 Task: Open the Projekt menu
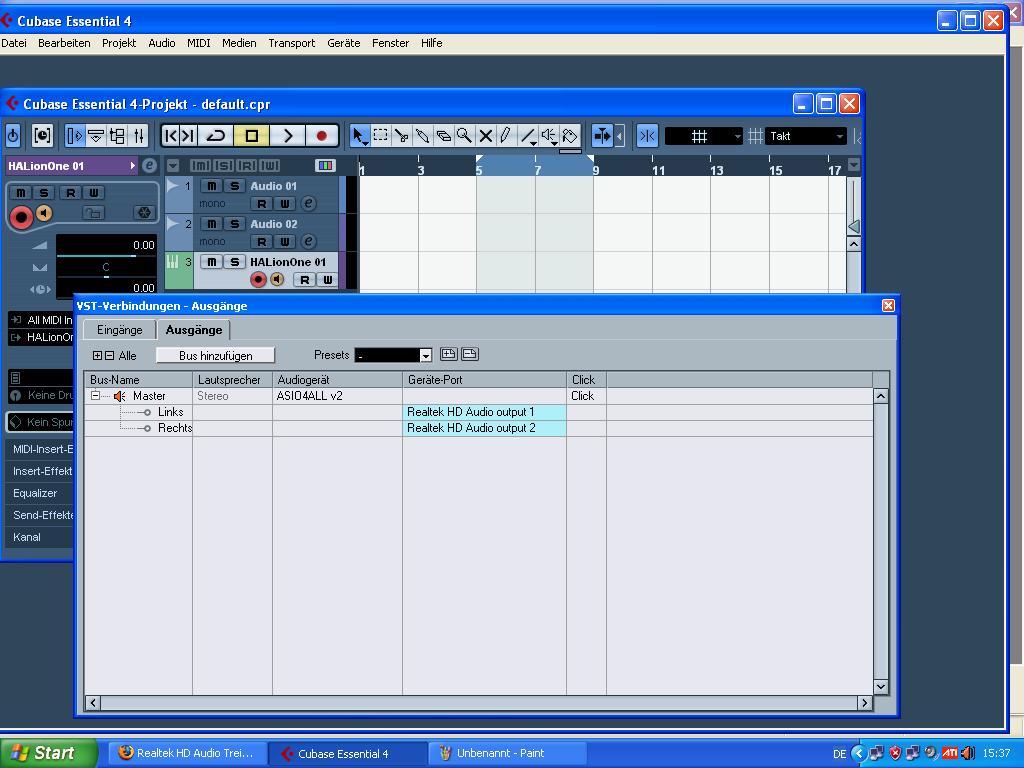pos(119,43)
